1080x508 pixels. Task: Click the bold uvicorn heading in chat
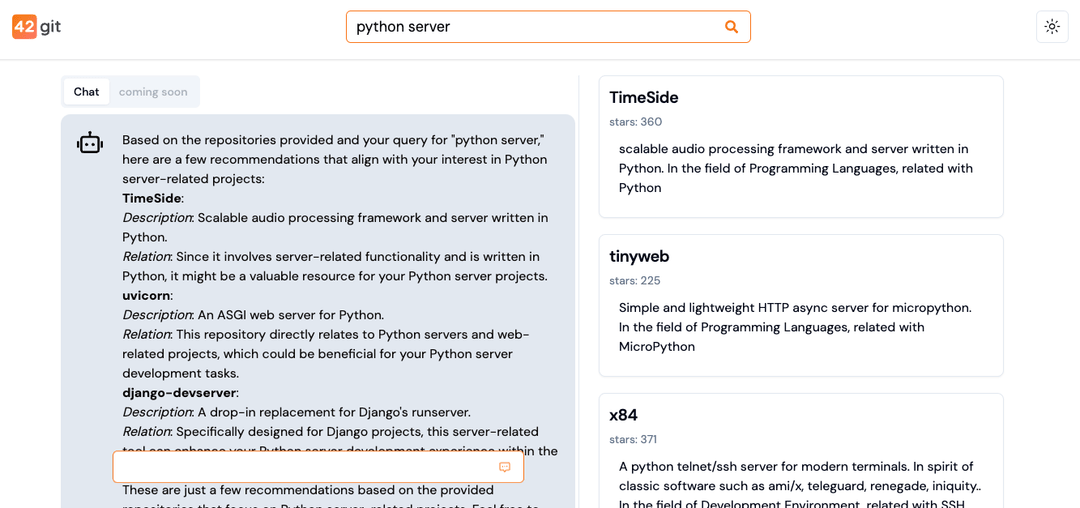click(x=146, y=295)
